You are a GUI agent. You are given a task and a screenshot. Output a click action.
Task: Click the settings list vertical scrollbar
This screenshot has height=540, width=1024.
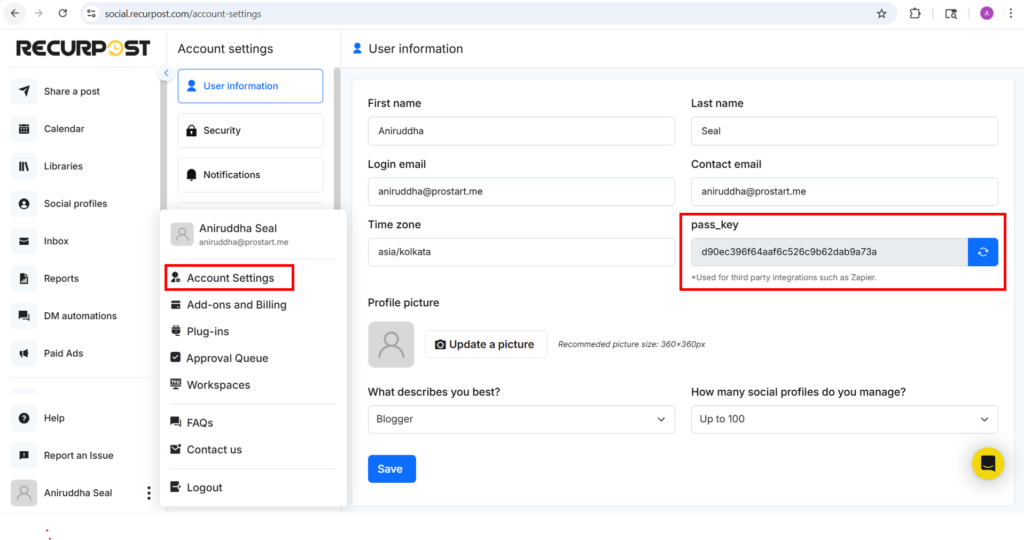(337, 138)
